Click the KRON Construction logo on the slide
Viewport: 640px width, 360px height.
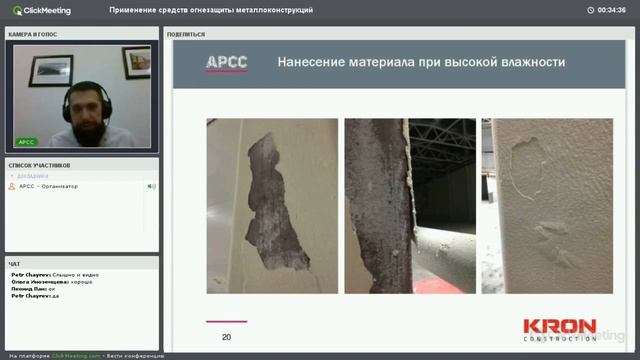[x=560, y=330]
